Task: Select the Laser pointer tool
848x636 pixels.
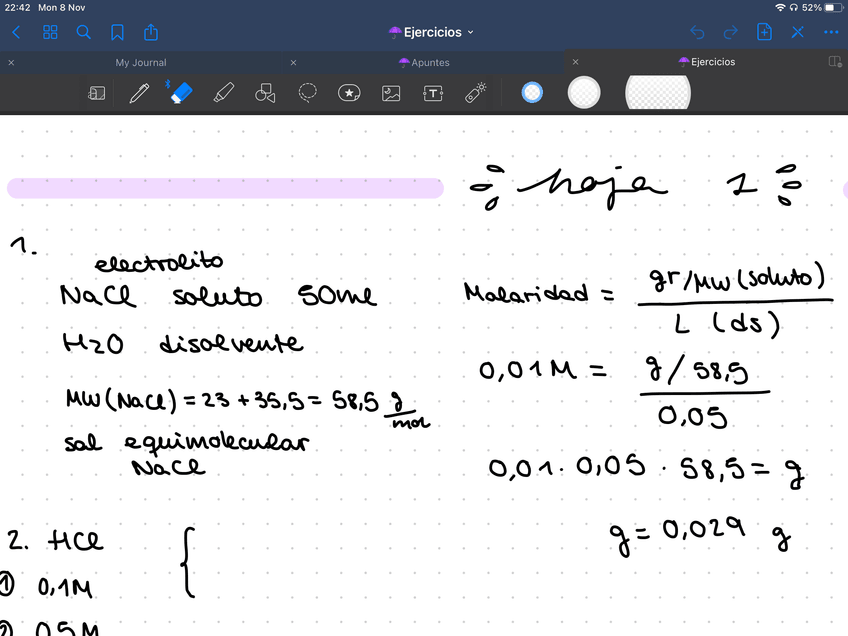Action: 475,92
